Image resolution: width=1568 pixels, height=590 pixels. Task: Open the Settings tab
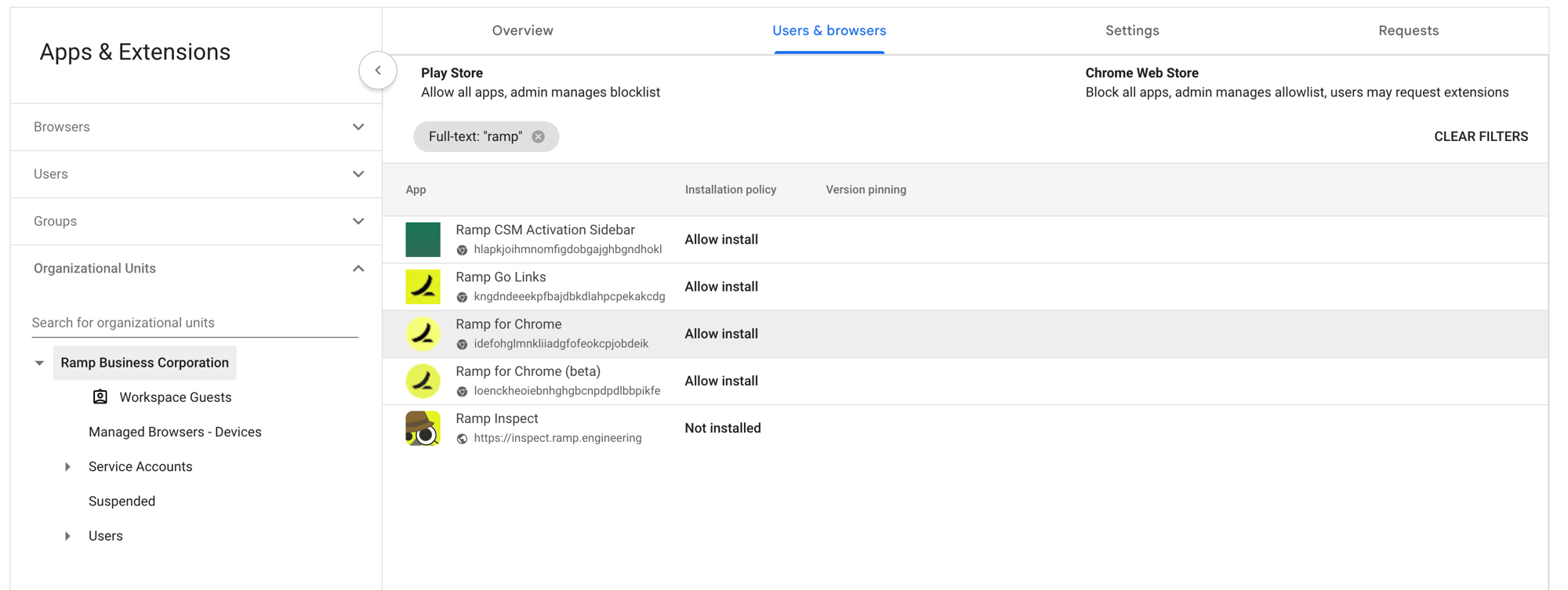tap(1132, 31)
